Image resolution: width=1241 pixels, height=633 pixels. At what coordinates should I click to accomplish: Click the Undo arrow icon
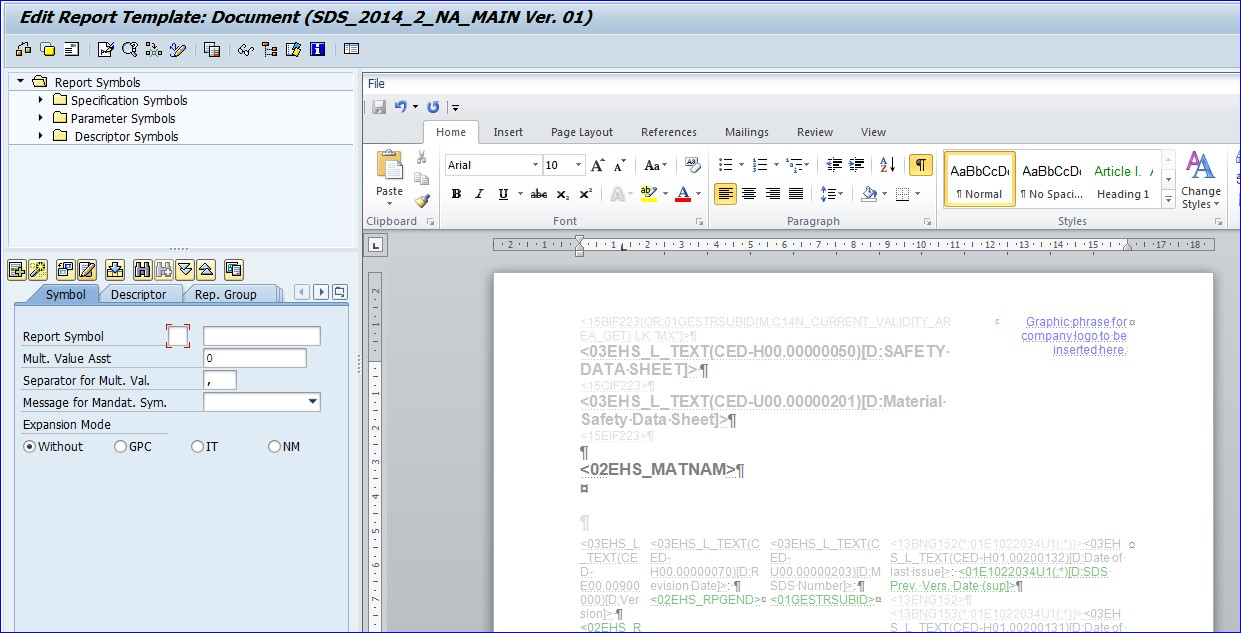point(401,107)
